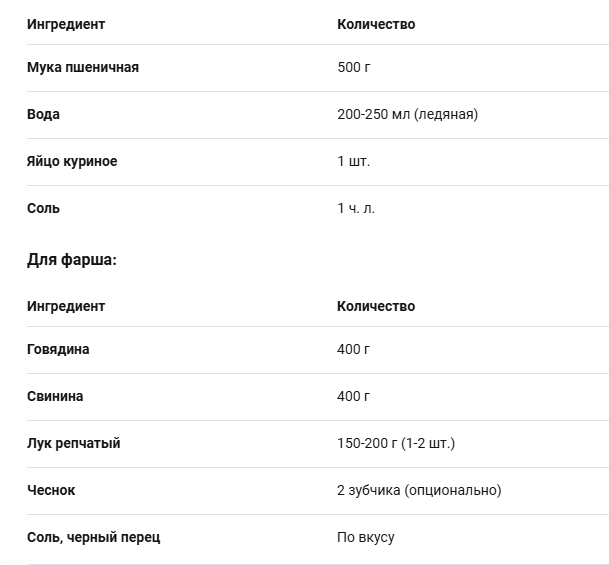Click the 'Яйцо куриное' ingredient cell
This screenshot has width=609, height=565.
[x=72, y=161]
